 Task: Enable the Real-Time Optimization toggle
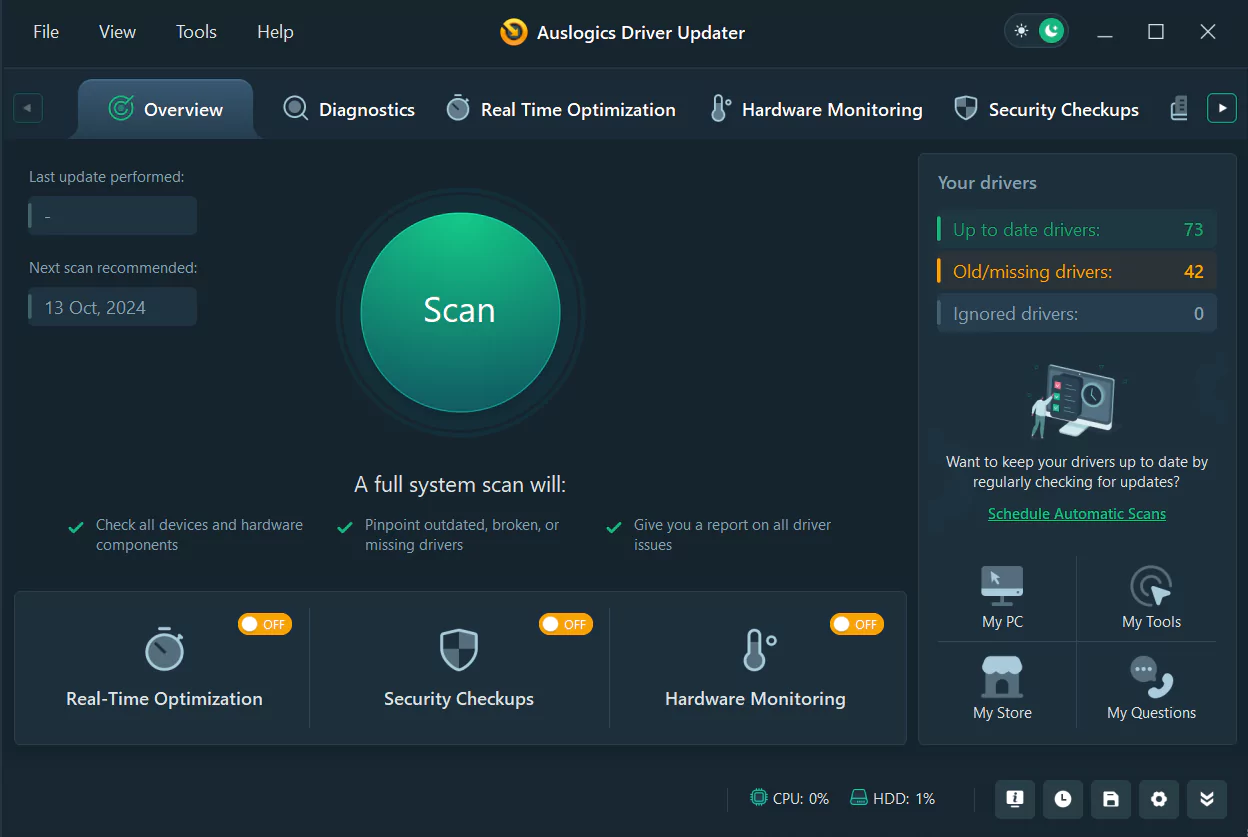(264, 623)
